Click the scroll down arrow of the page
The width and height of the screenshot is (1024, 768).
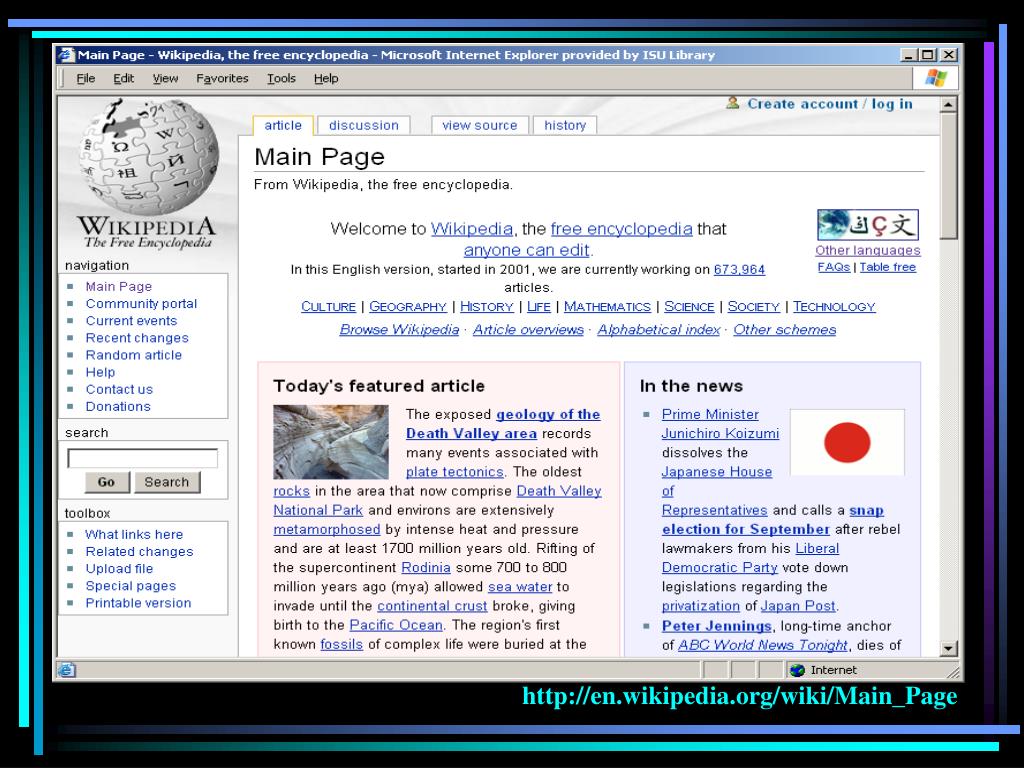[x=948, y=648]
